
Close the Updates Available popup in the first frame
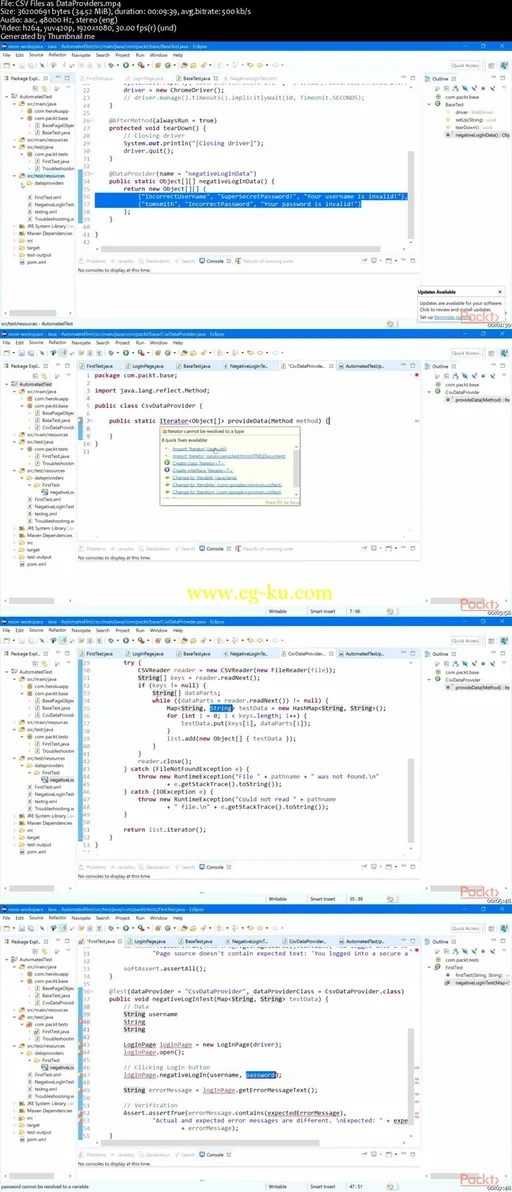[x=499, y=292]
